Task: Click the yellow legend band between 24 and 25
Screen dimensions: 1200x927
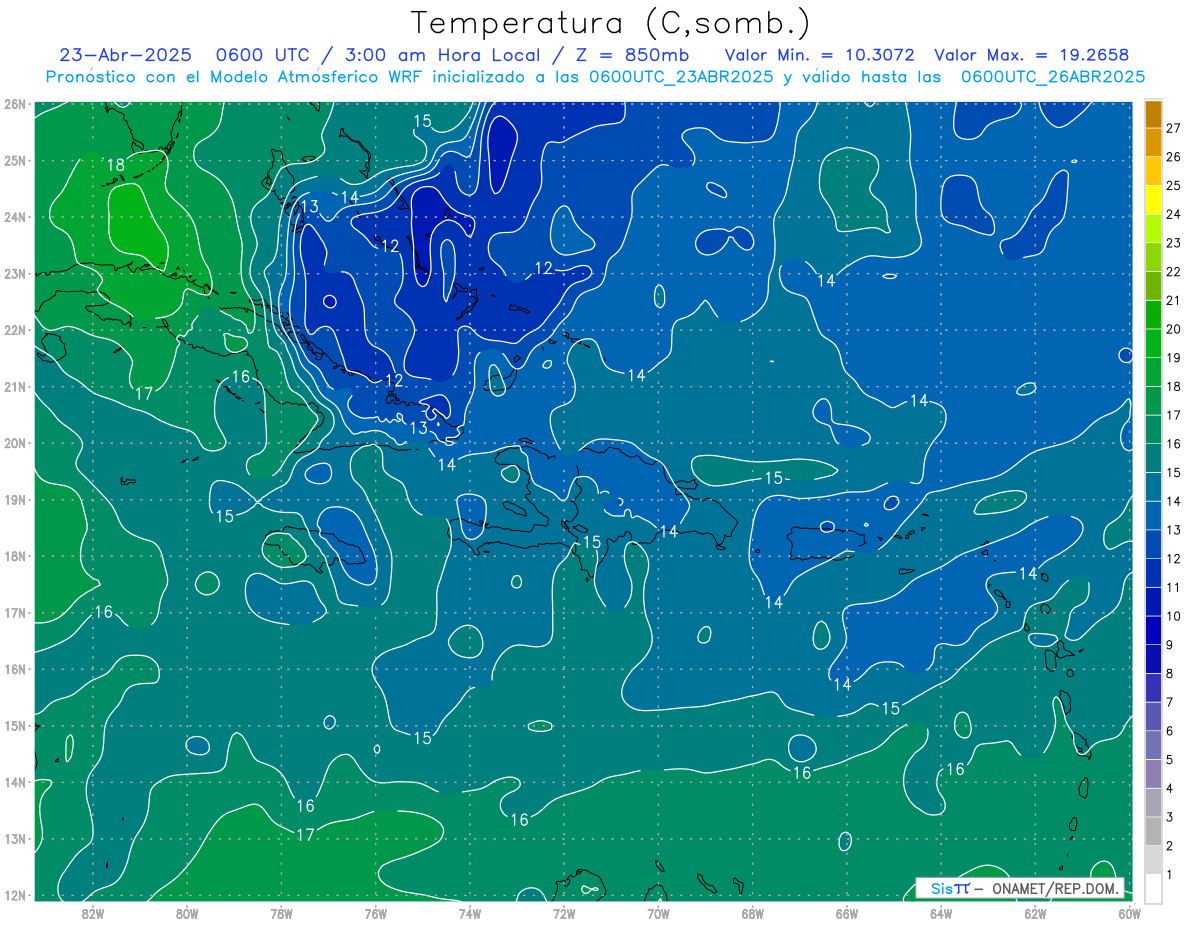Action: 1153,200
